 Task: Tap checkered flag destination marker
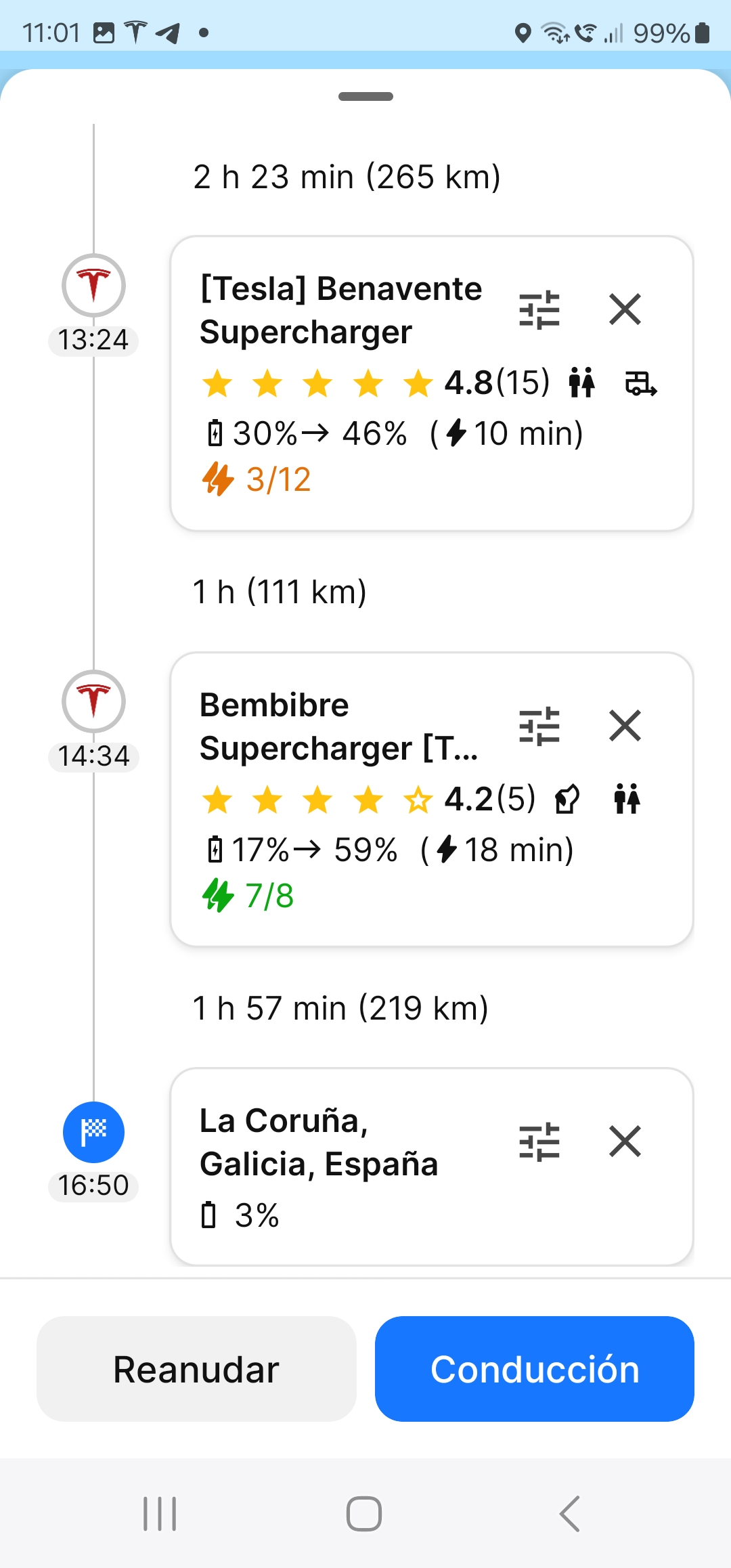coord(93,1132)
